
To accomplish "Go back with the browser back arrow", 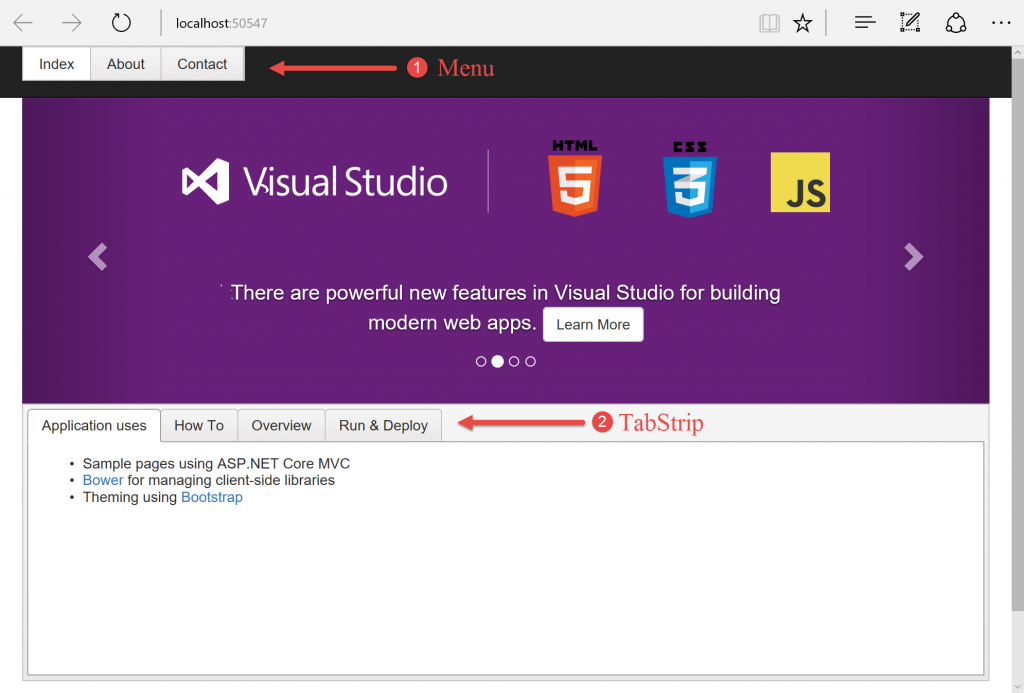I will pyautogui.click(x=23, y=23).
